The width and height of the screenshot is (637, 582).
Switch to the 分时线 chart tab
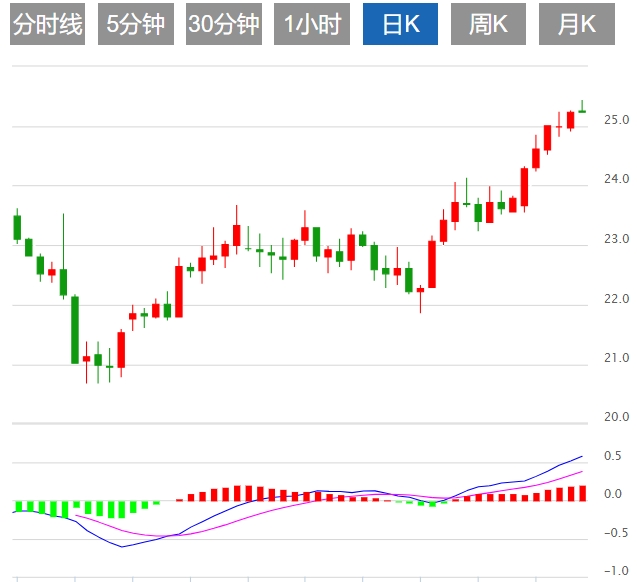pyautogui.click(x=48, y=24)
